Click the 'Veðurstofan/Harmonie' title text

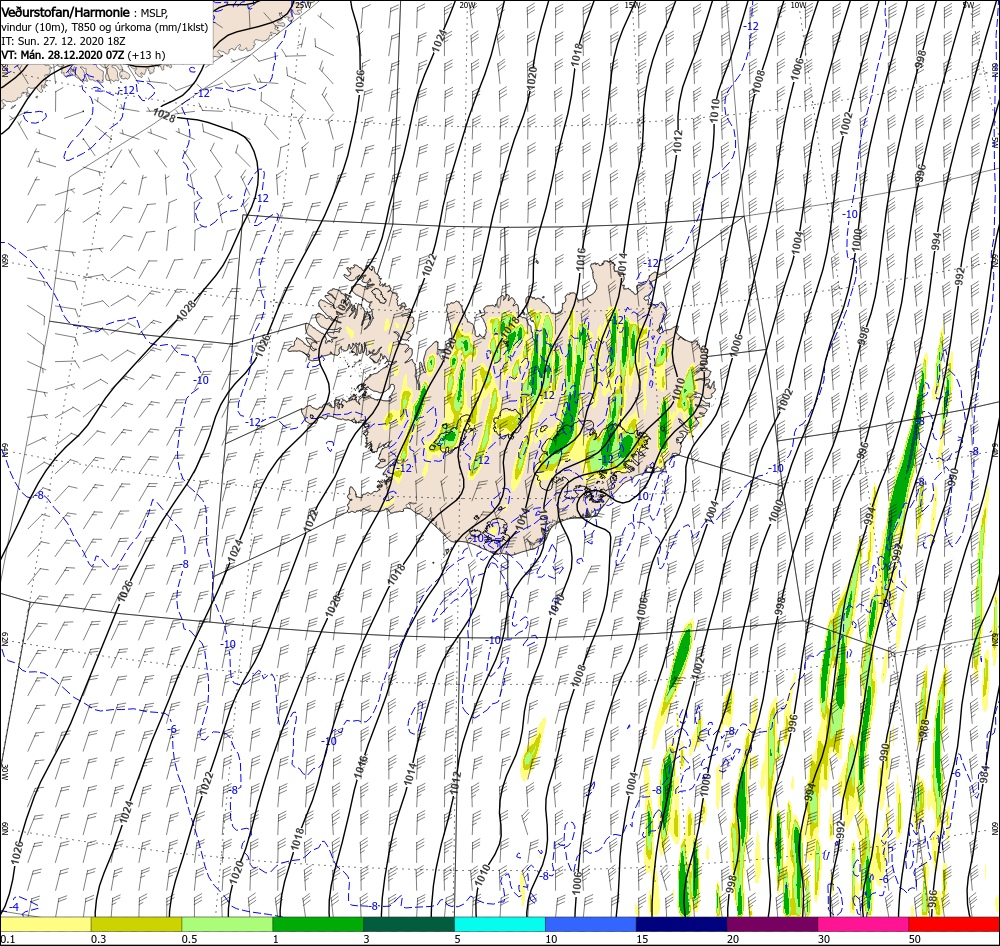67,12
